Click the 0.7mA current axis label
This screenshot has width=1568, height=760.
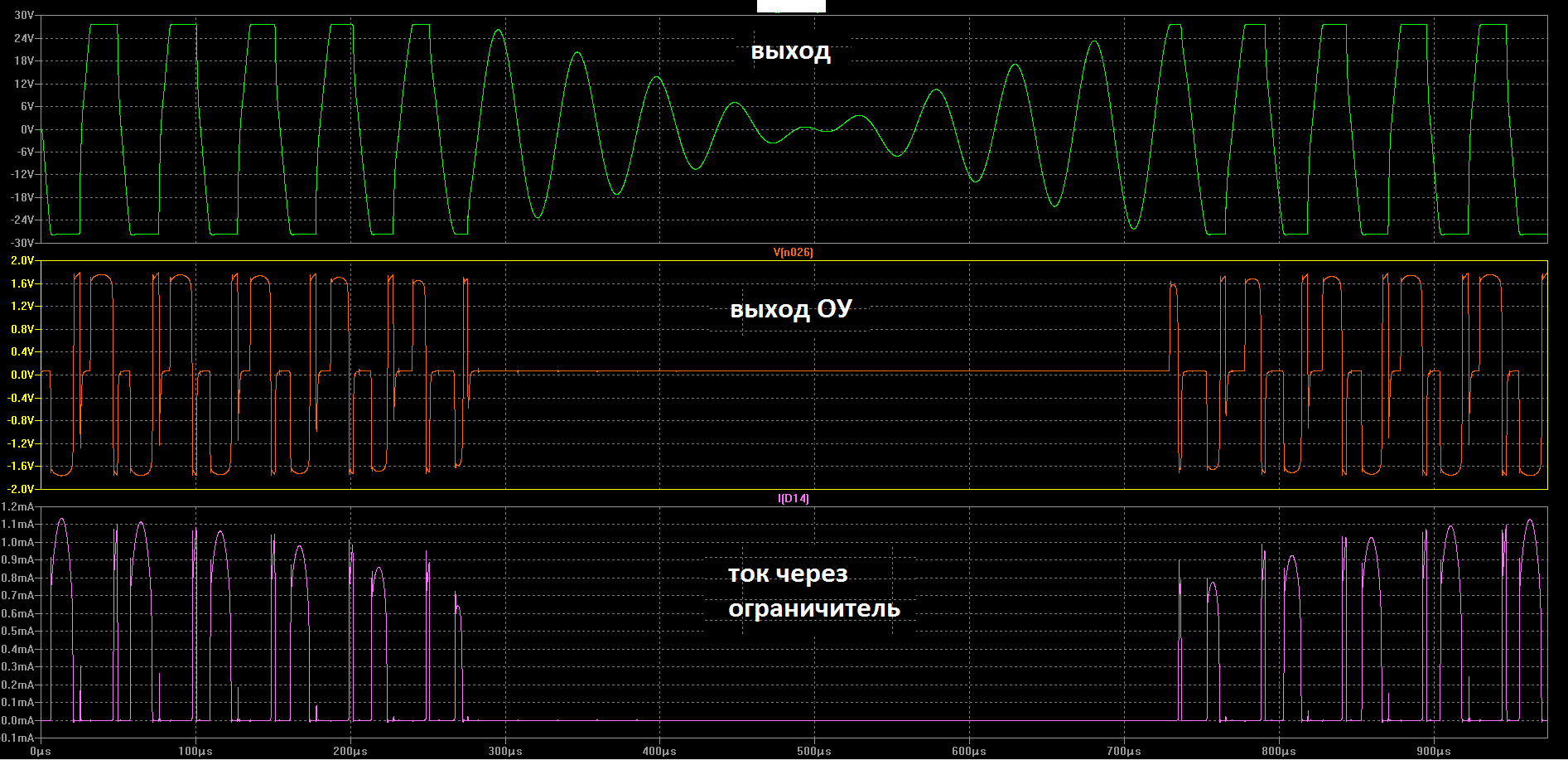(x=18, y=595)
